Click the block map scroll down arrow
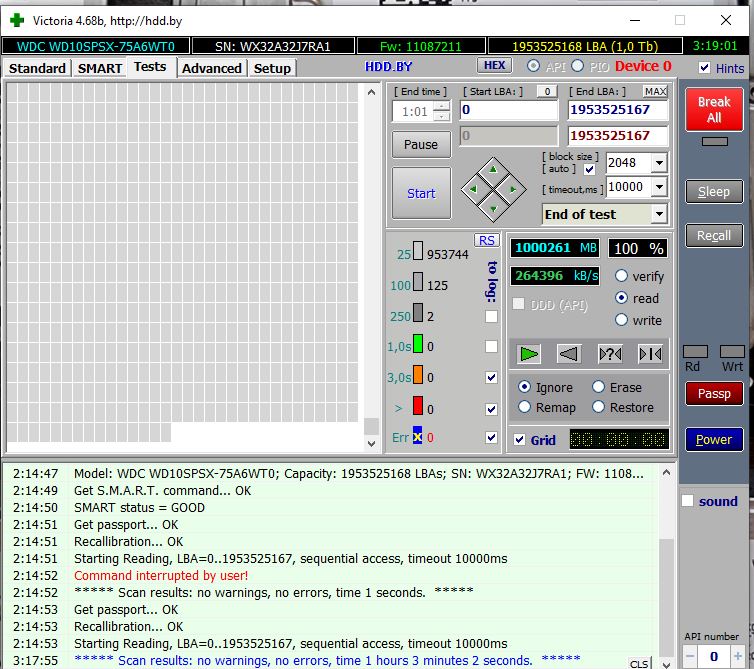The image size is (754, 669). 371,443
